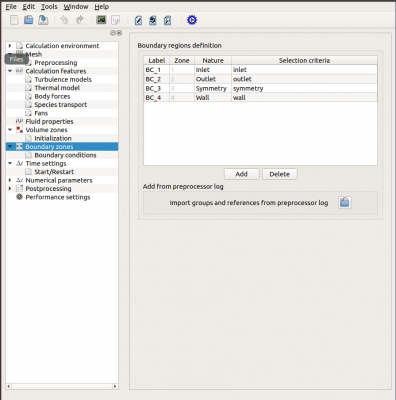396x400 pixels.
Task: Open the File menu
Action: 11,7
